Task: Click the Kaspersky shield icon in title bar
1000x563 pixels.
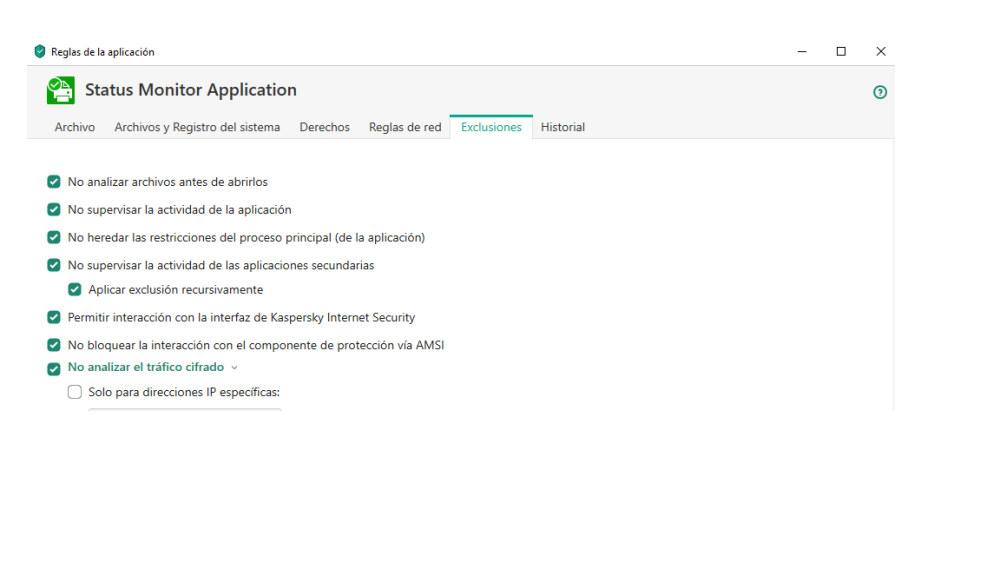Action: point(40,52)
